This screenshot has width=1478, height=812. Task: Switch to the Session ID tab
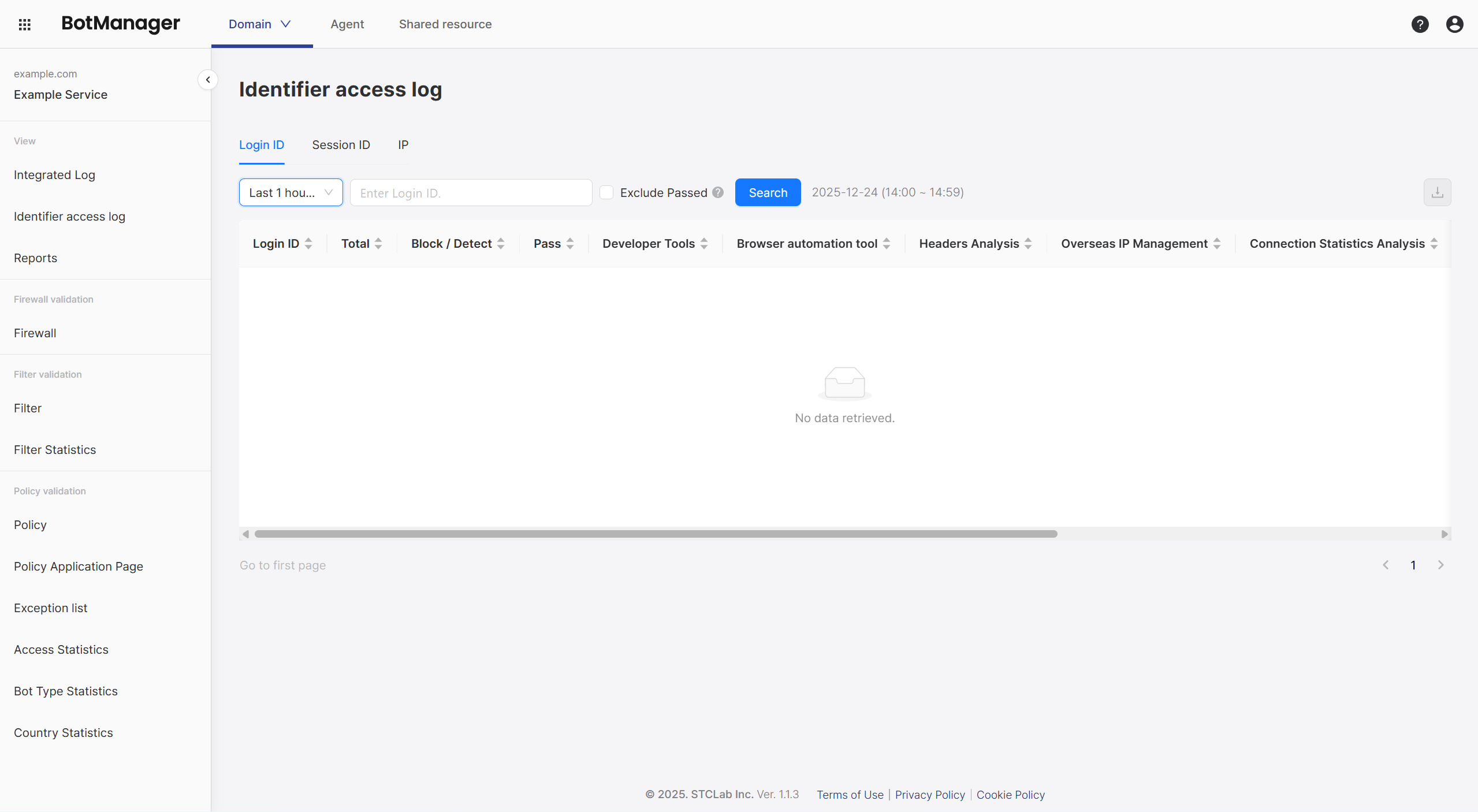(341, 145)
